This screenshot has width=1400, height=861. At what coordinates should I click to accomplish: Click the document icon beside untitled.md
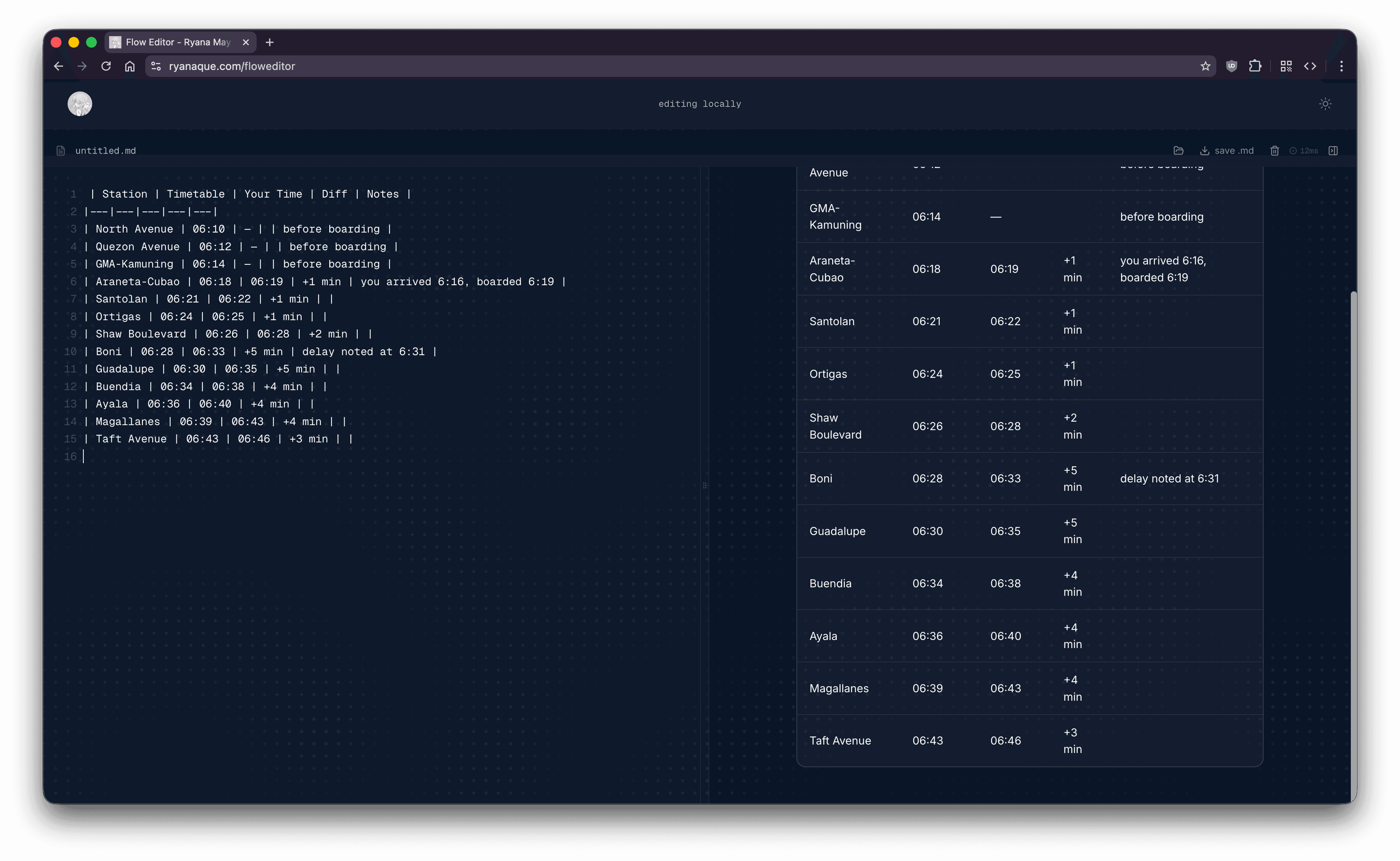(61, 151)
